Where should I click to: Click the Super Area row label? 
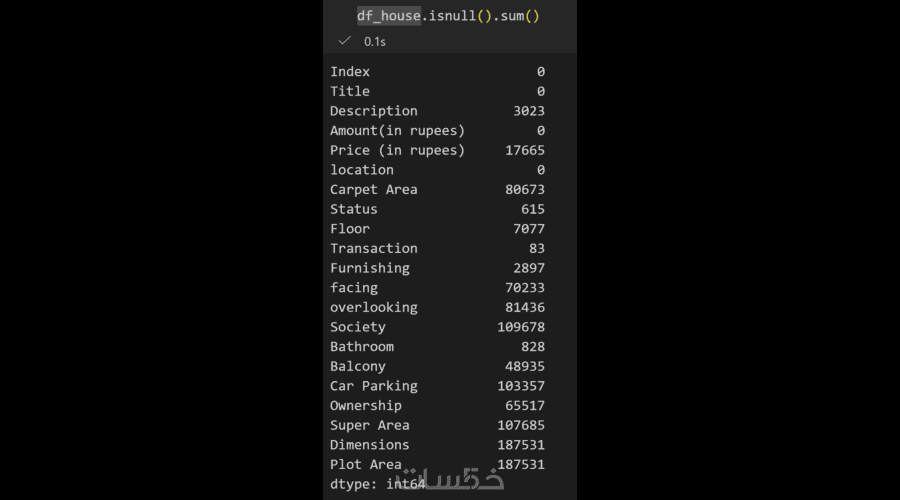(x=370, y=425)
